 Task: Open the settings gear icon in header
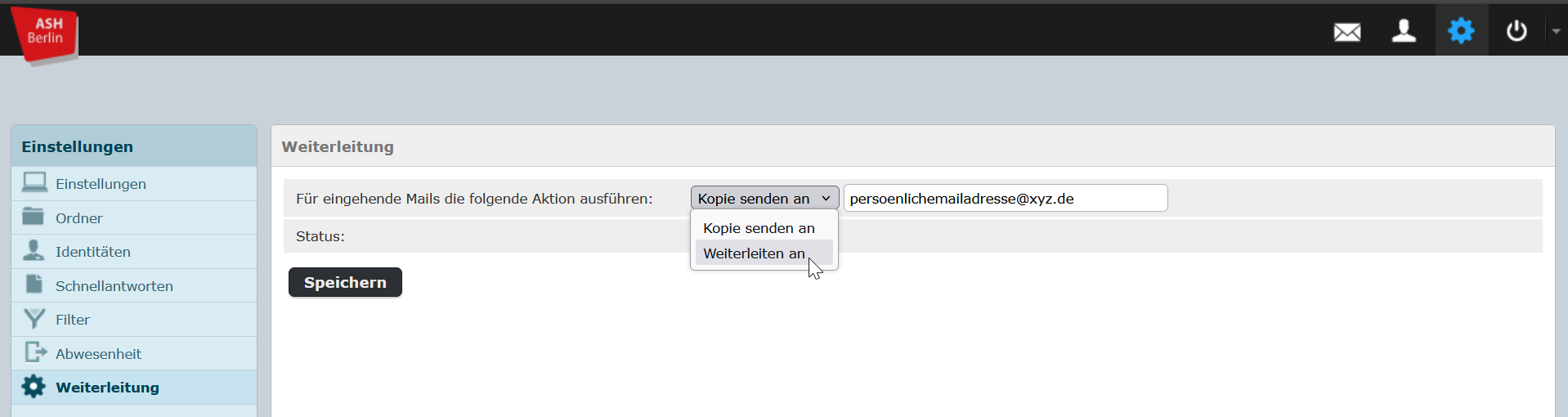tap(1461, 31)
